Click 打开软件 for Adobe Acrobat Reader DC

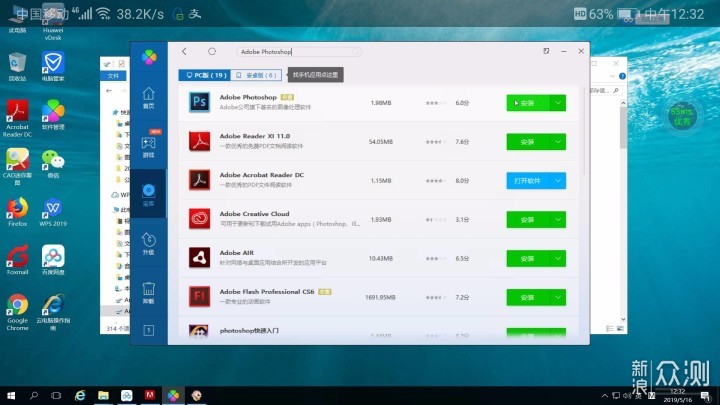click(528, 180)
